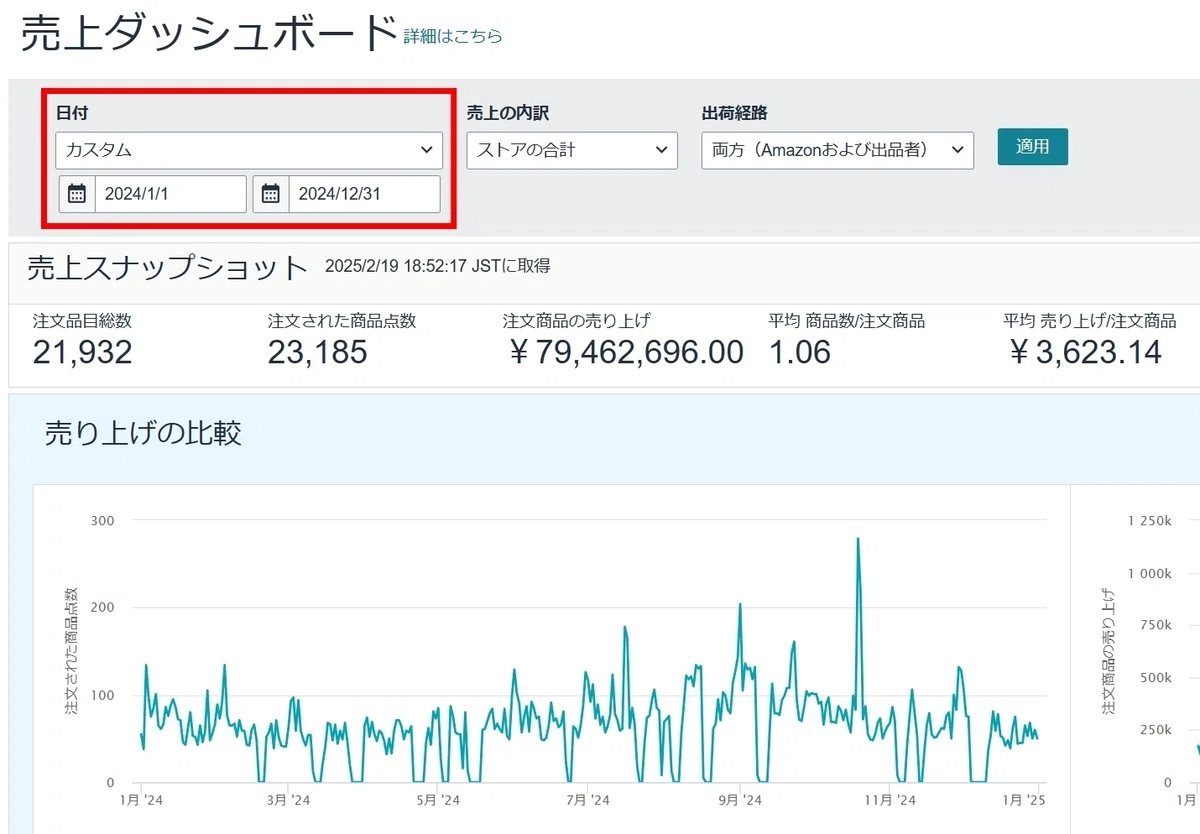Image resolution: width=1200 pixels, height=834 pixels.
Task: Open the 両方 shipping channel dropdown
Action: pos(838,150)
